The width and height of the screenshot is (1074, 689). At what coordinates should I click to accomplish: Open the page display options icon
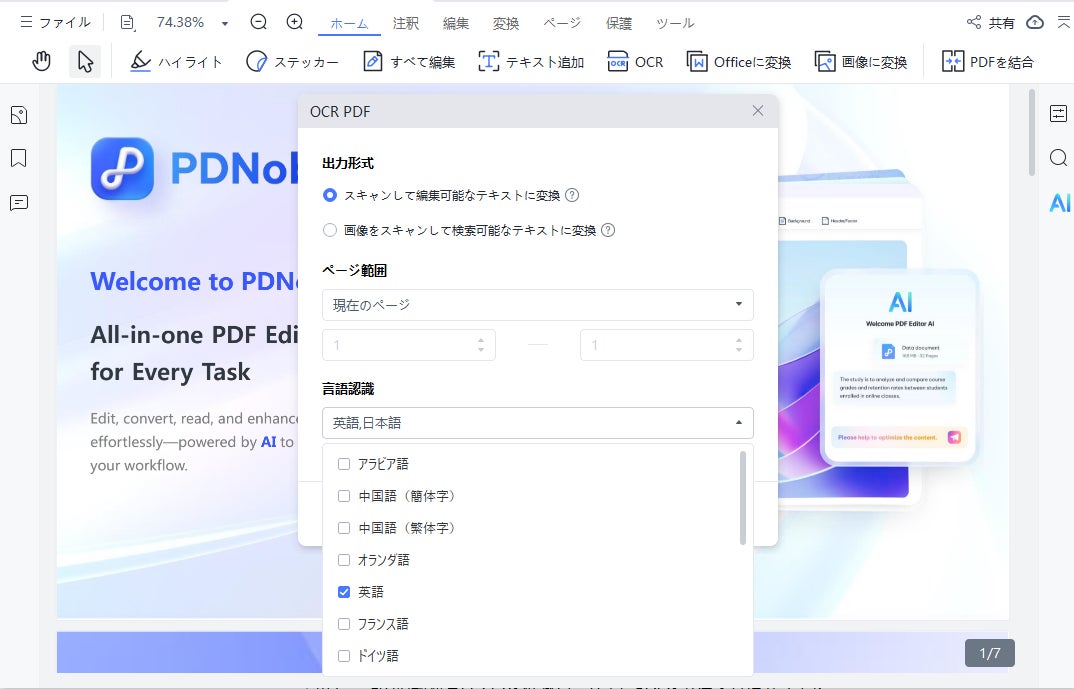coord(127,23)
